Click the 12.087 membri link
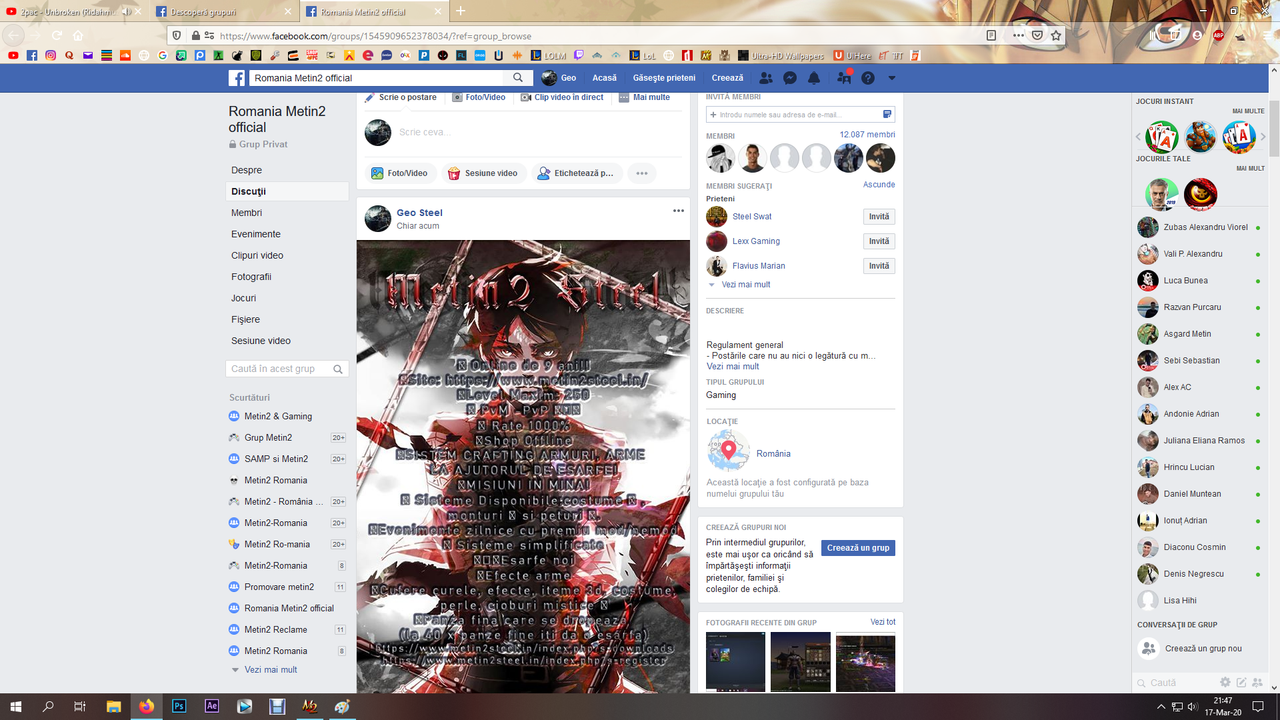 pos(867,135)
